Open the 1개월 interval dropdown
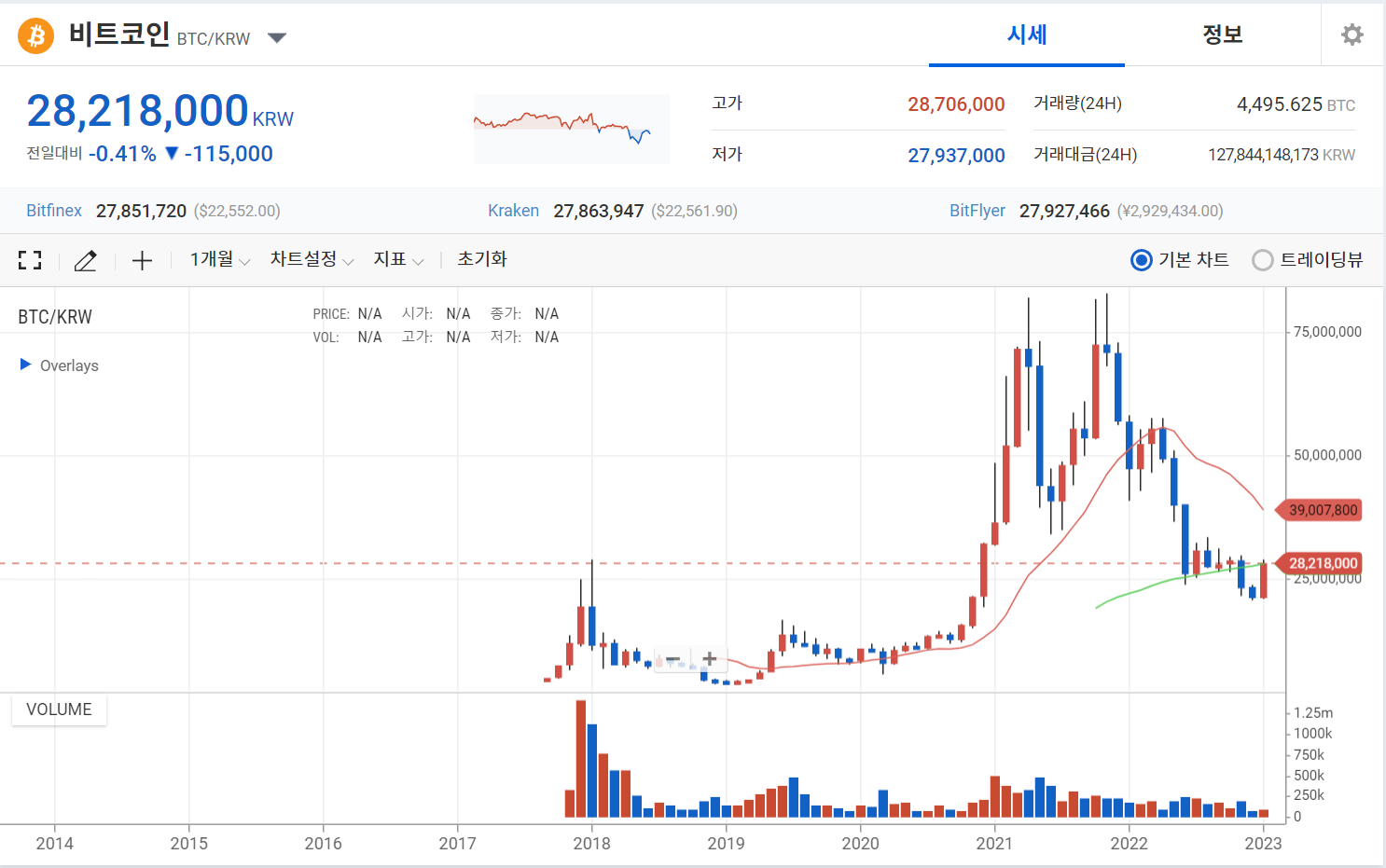The height and width of the screenshot is (868, 1386). [x=220, y=260]
